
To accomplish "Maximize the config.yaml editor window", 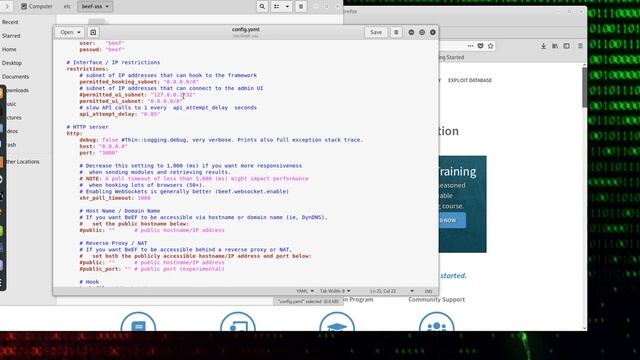I will (422, 32).
